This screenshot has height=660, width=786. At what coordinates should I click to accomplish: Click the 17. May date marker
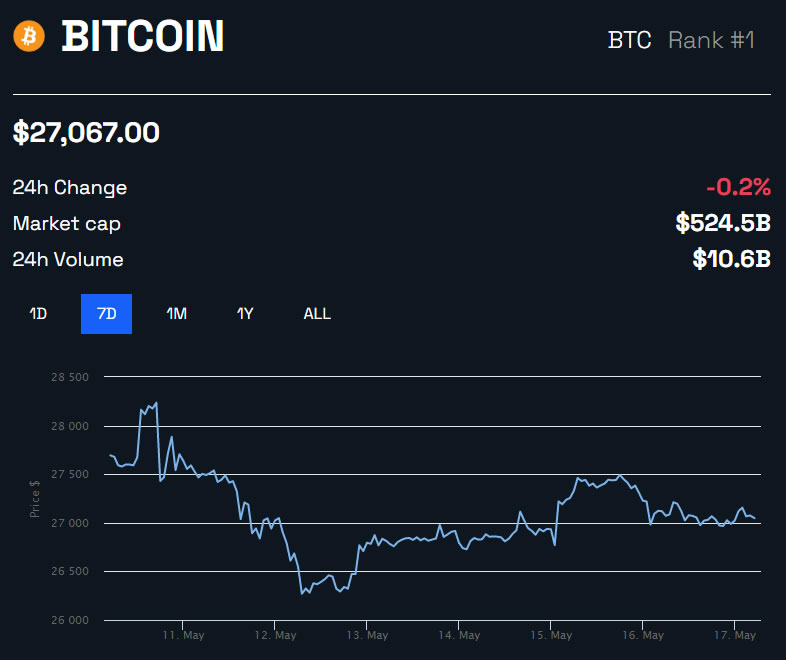(x=735, y=635)
